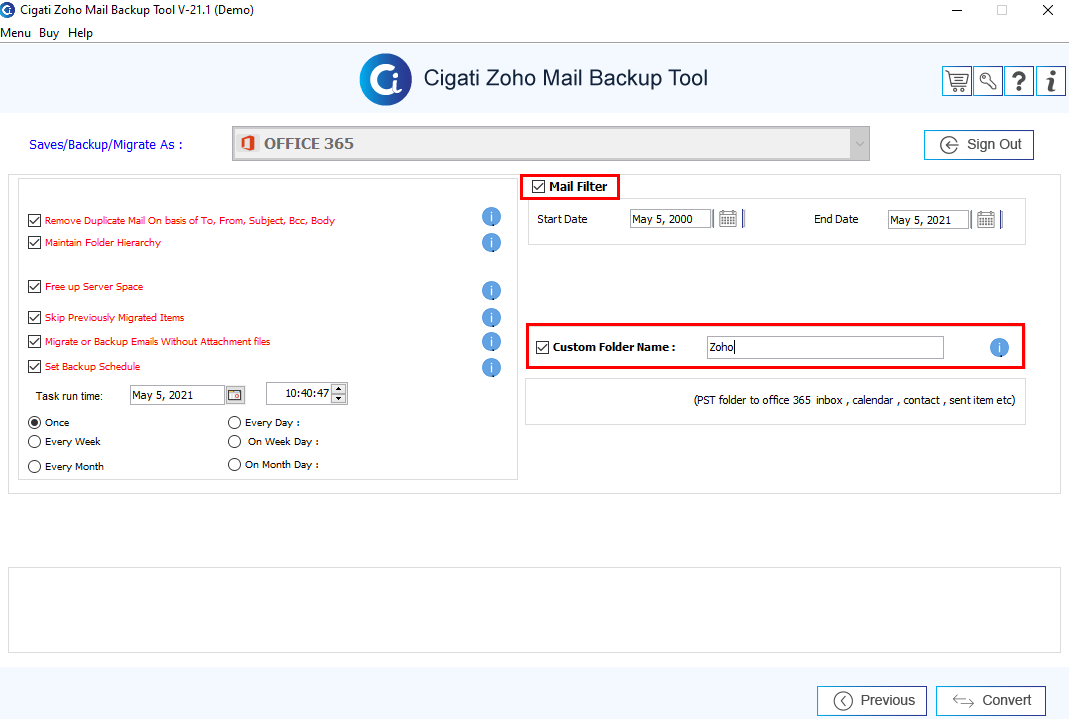This screenshot has width=1069, height=719.
Task: Toggle Free up Server Space checkbox
Action: click(x=35, y=286)
